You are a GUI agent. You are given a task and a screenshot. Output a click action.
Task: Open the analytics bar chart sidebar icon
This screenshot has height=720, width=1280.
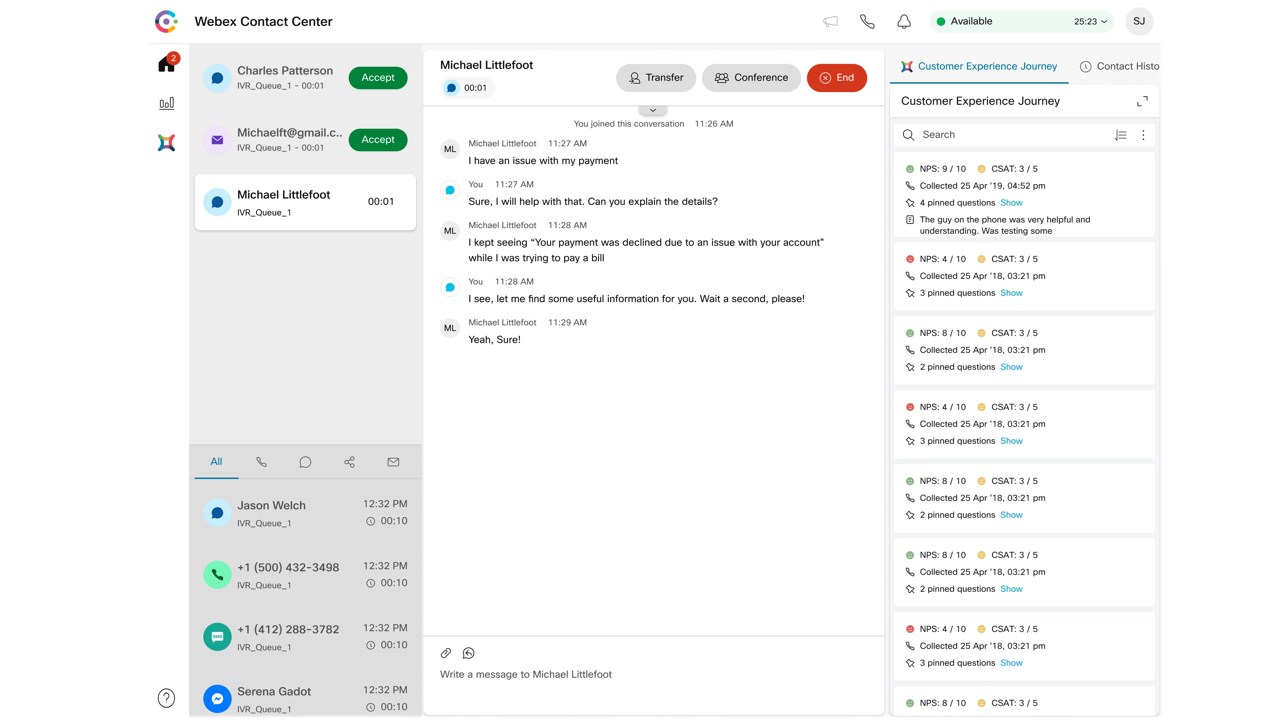[x=167, y=103]
